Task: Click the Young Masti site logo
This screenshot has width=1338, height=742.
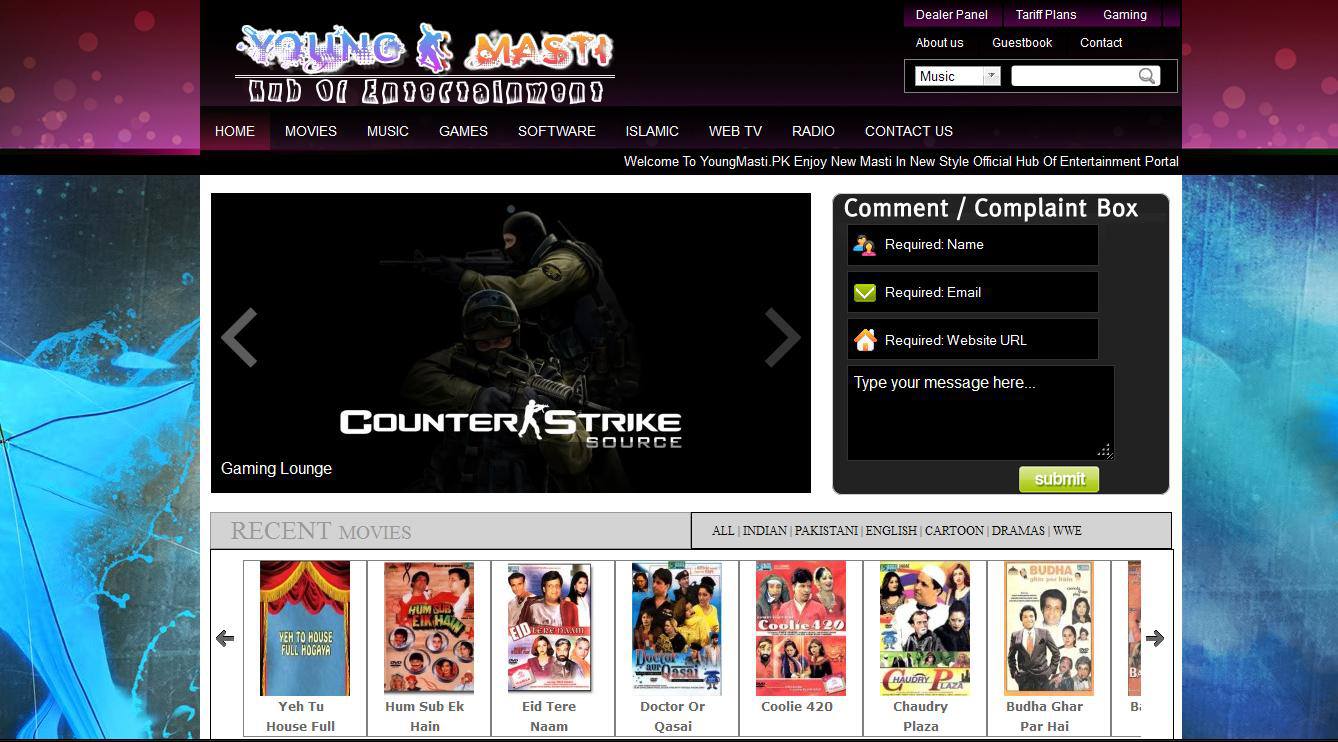Action: pos(425,63)
